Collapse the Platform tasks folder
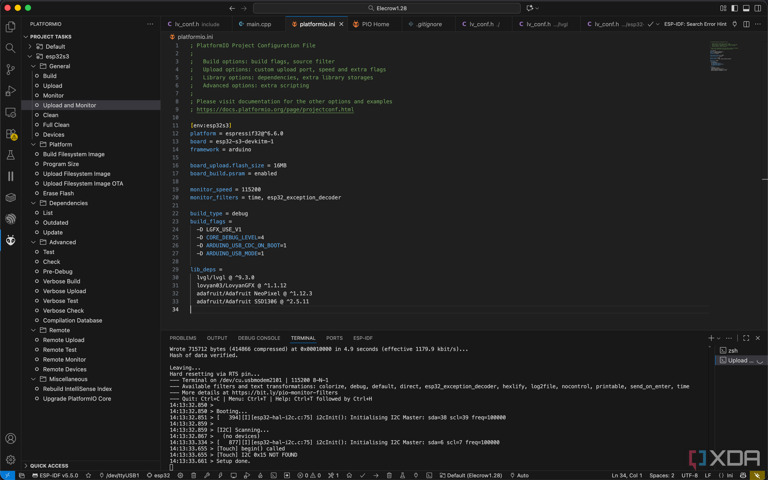Viewport: 768px width, 480px height. (x=33, y=144)
